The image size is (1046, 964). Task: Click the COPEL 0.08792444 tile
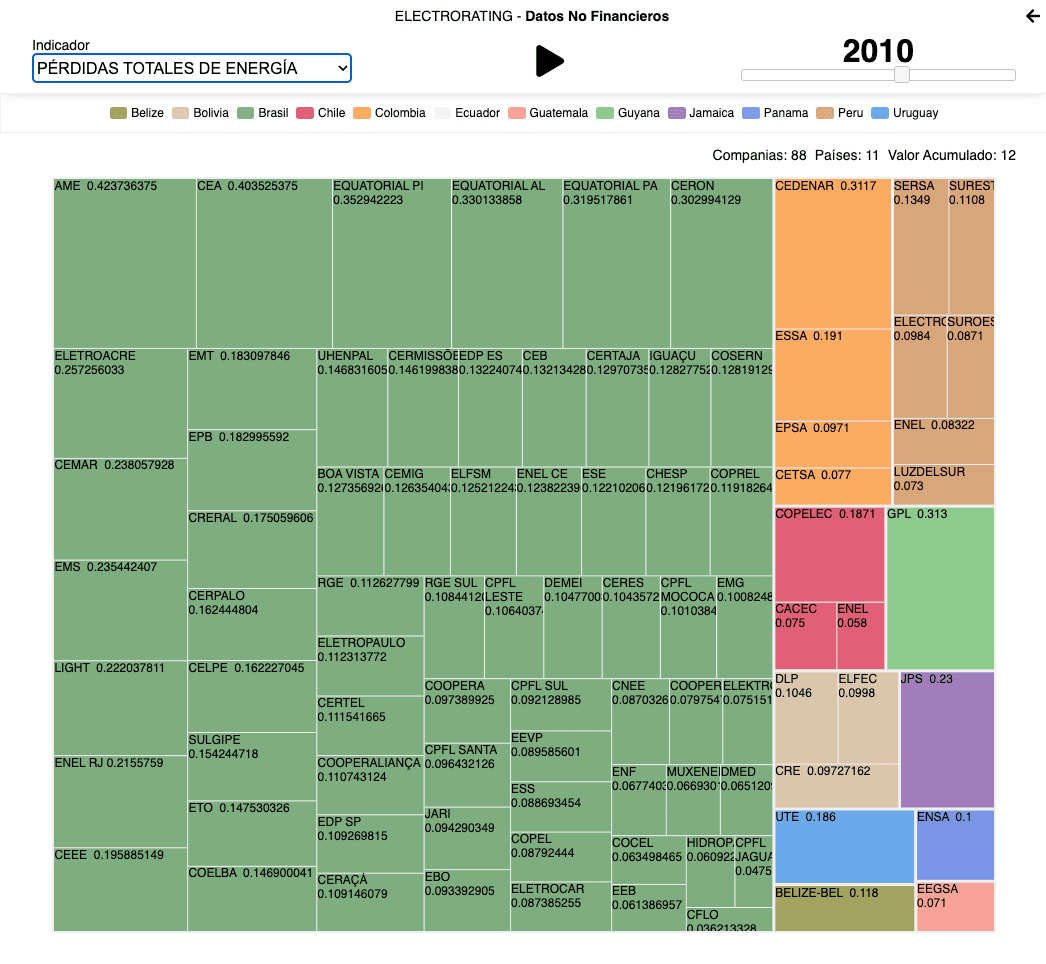coord(560,857)
